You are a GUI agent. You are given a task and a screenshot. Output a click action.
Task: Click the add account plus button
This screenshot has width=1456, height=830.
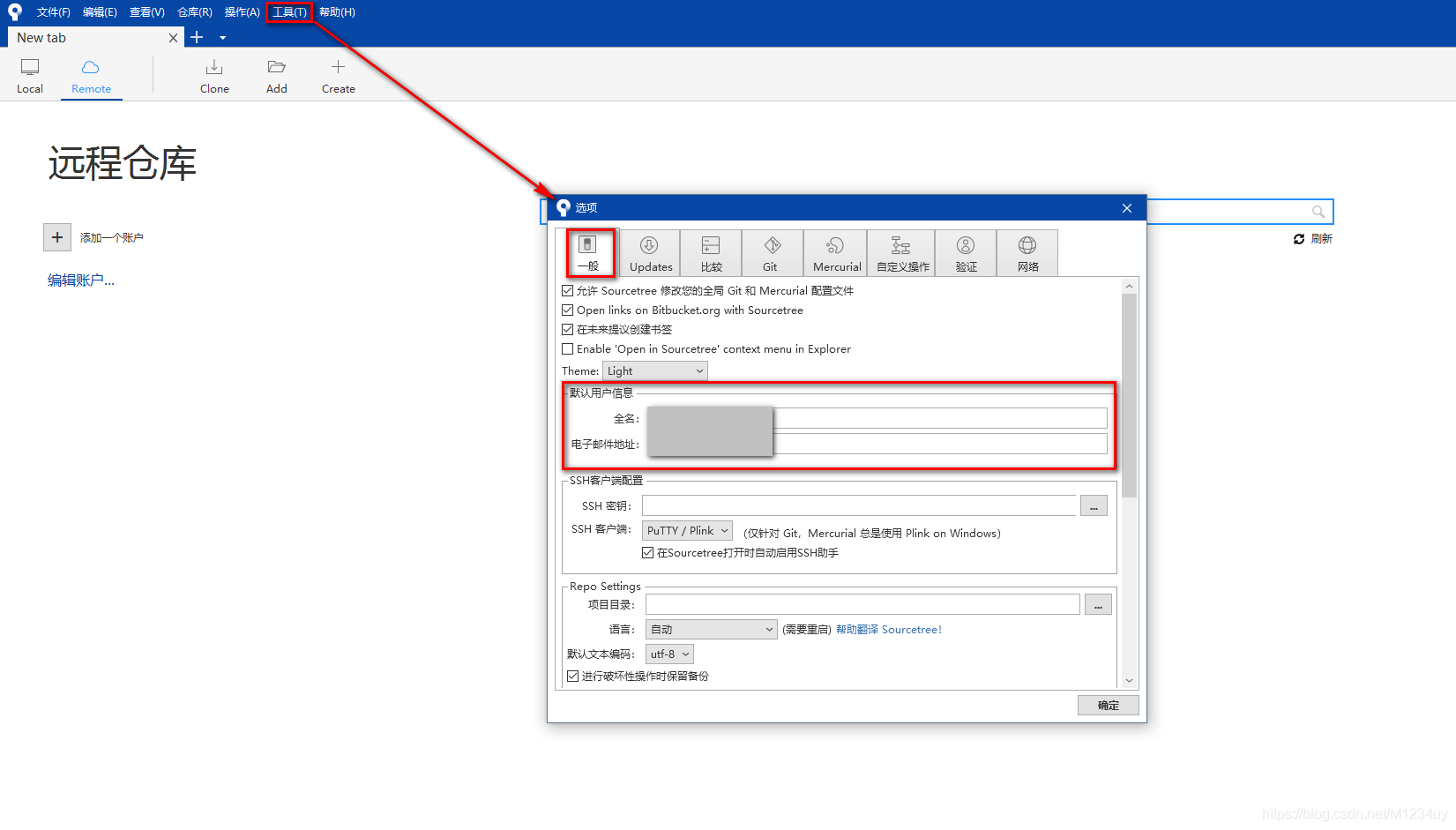(57, 237)
